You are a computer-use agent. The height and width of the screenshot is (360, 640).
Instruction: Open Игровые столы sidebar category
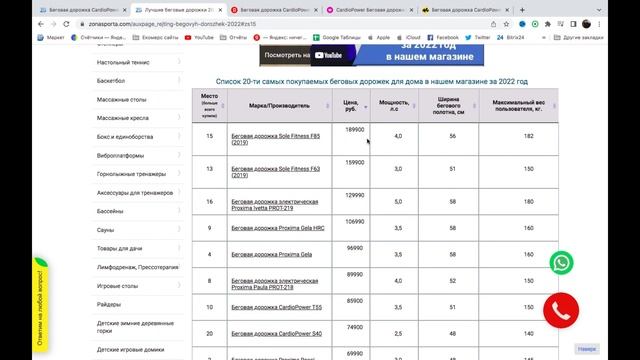118,286
